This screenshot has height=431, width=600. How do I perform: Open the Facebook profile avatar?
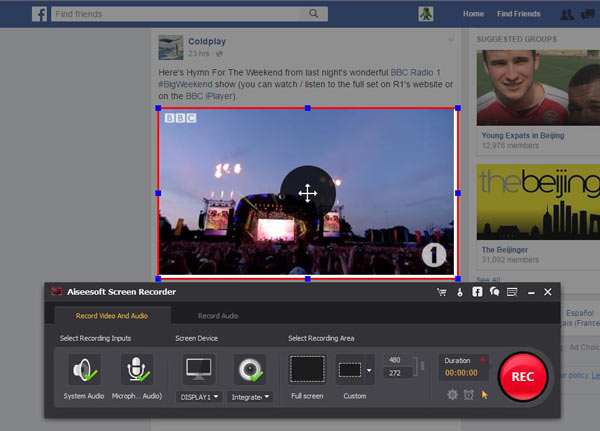pos(426,14)
